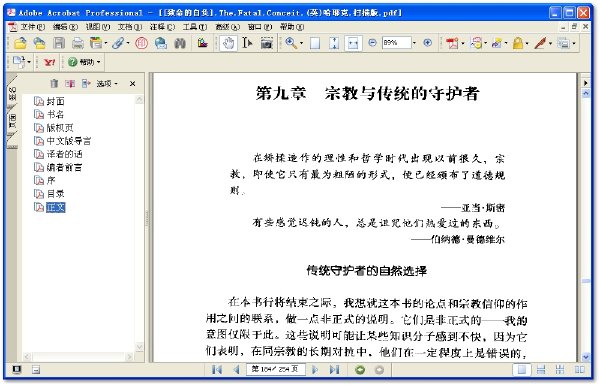Go to previous page button
This screenshot has width=600, height=386.
[x=236, y=370]
